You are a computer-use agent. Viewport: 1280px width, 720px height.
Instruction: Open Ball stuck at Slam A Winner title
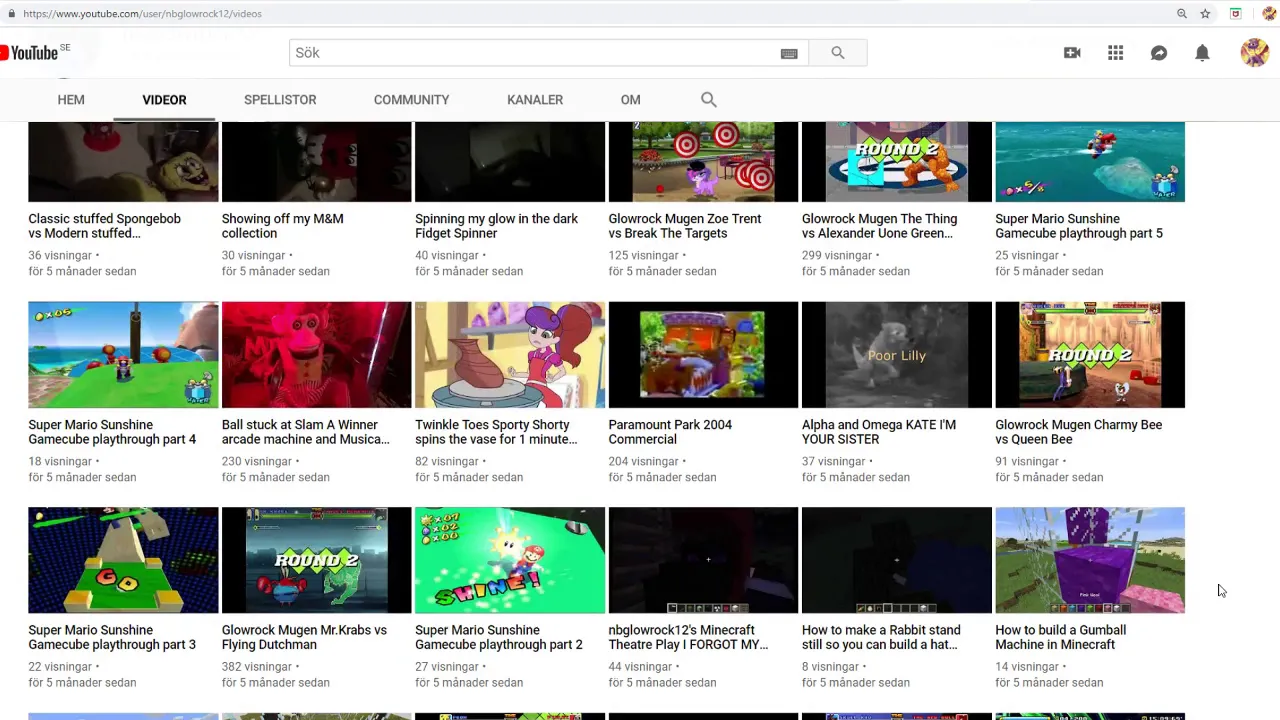305,432
